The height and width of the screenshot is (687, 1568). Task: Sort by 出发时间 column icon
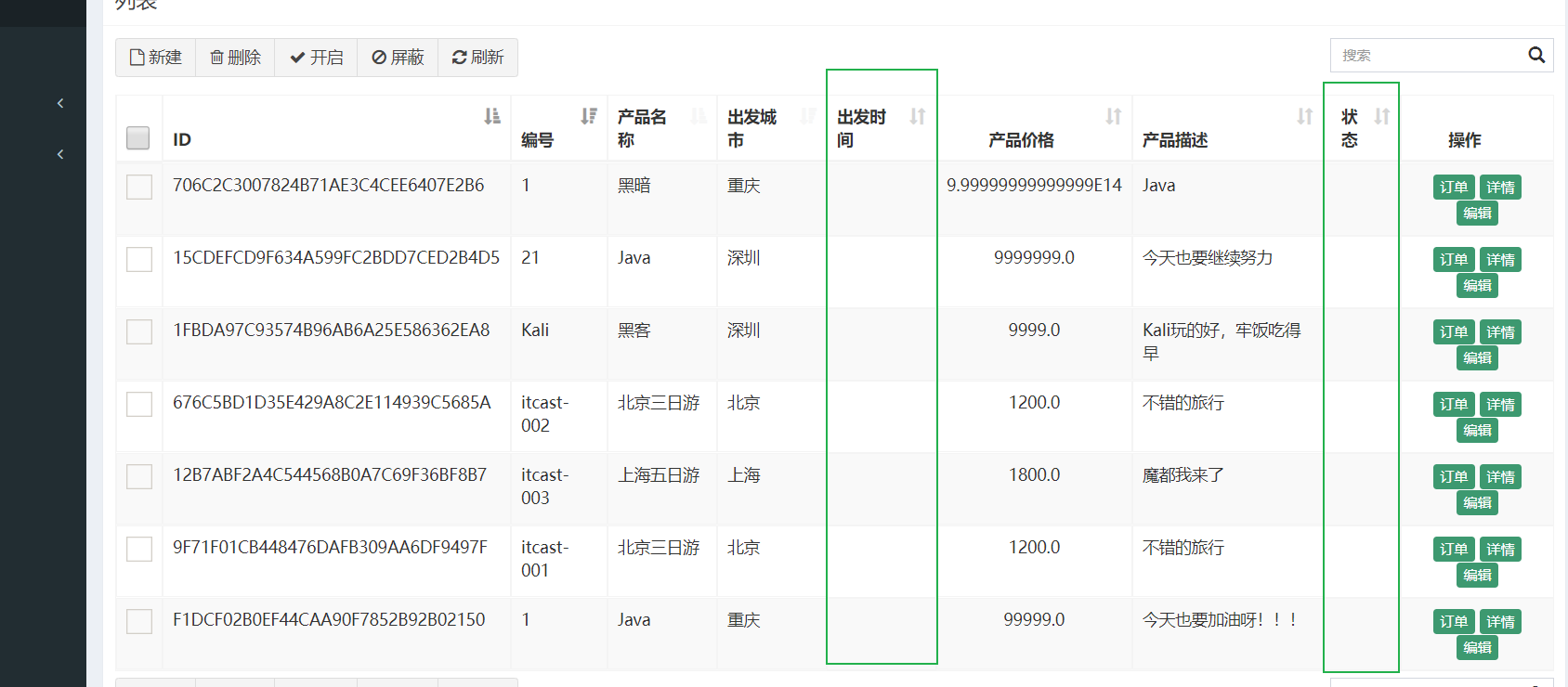click(x=918, y=116)
